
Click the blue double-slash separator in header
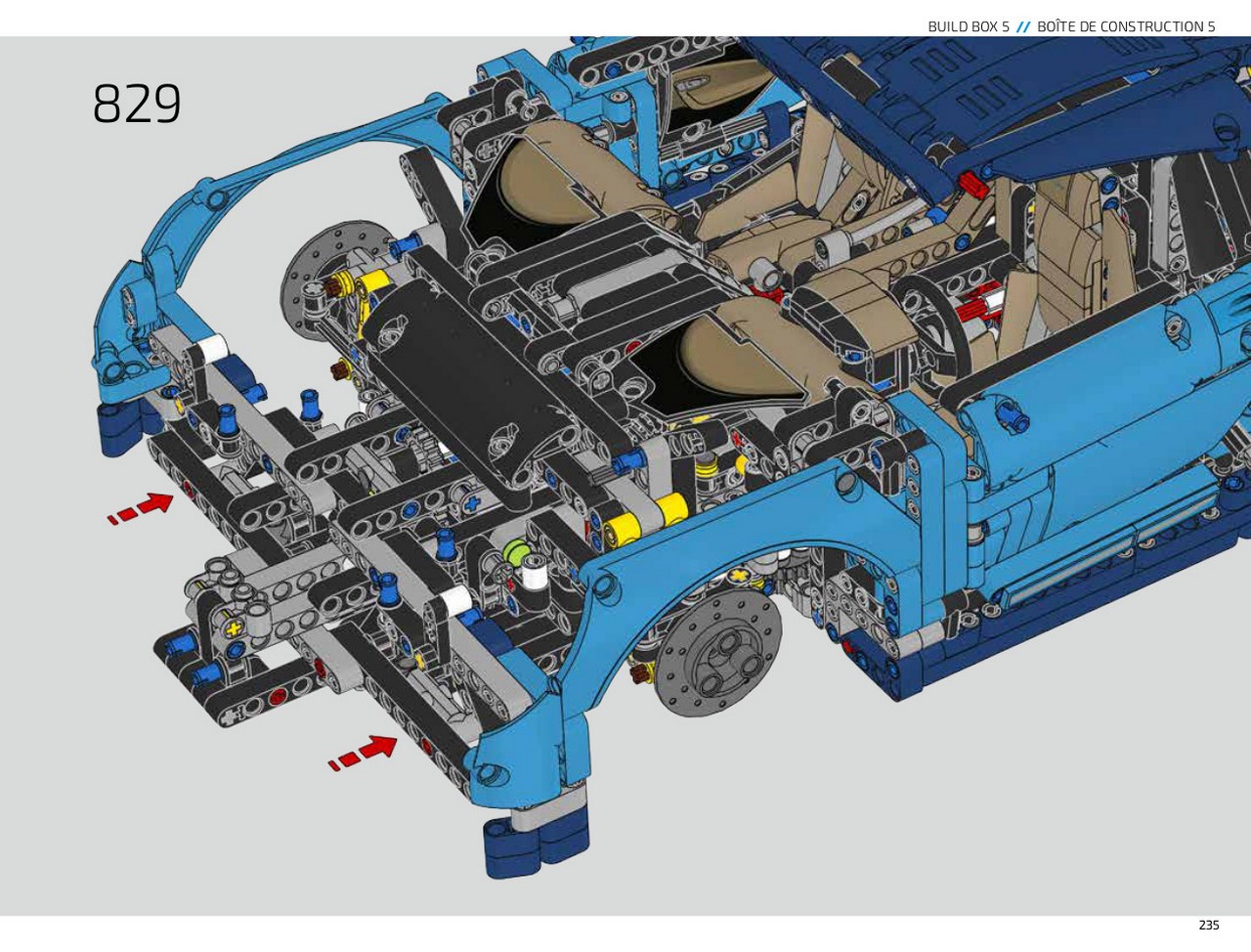click(x=1023, y=26)
